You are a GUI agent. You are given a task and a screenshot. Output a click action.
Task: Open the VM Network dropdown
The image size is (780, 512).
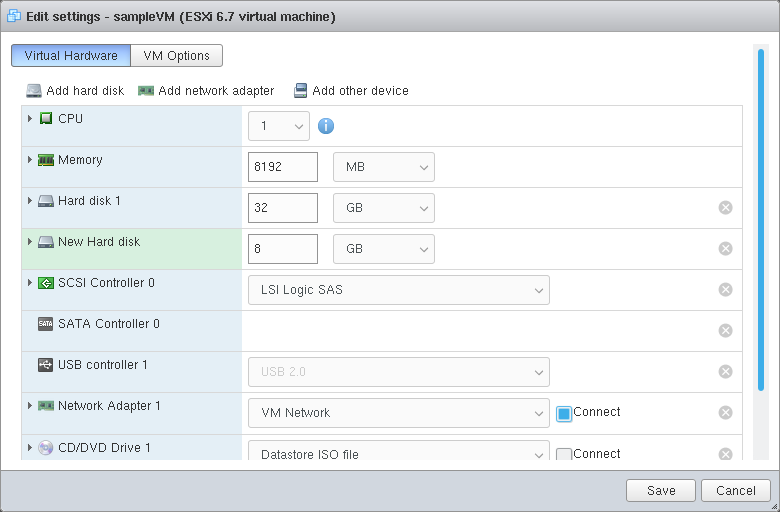[398, 413]
